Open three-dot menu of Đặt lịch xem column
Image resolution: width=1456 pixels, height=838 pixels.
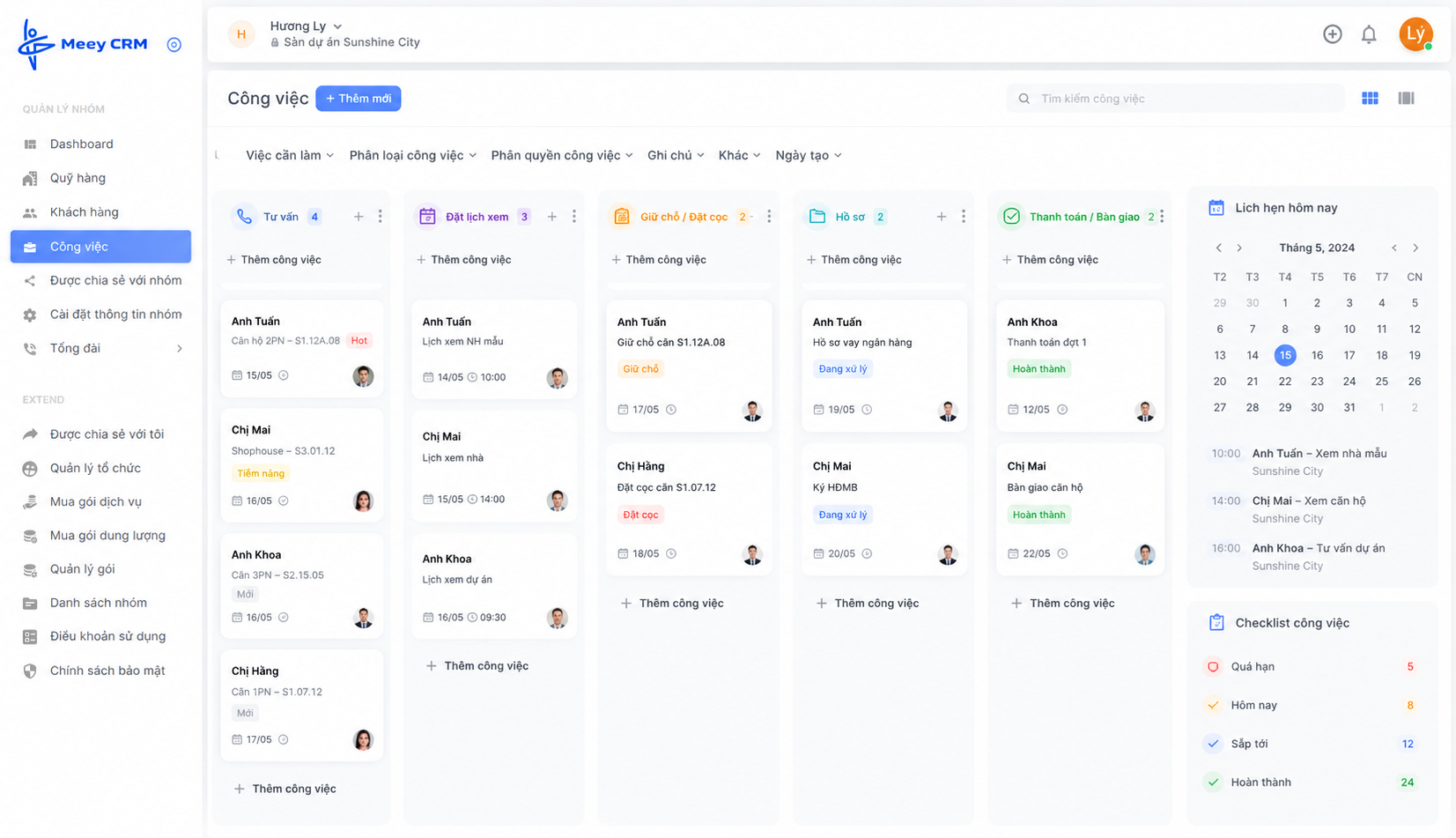coord(574,217)
